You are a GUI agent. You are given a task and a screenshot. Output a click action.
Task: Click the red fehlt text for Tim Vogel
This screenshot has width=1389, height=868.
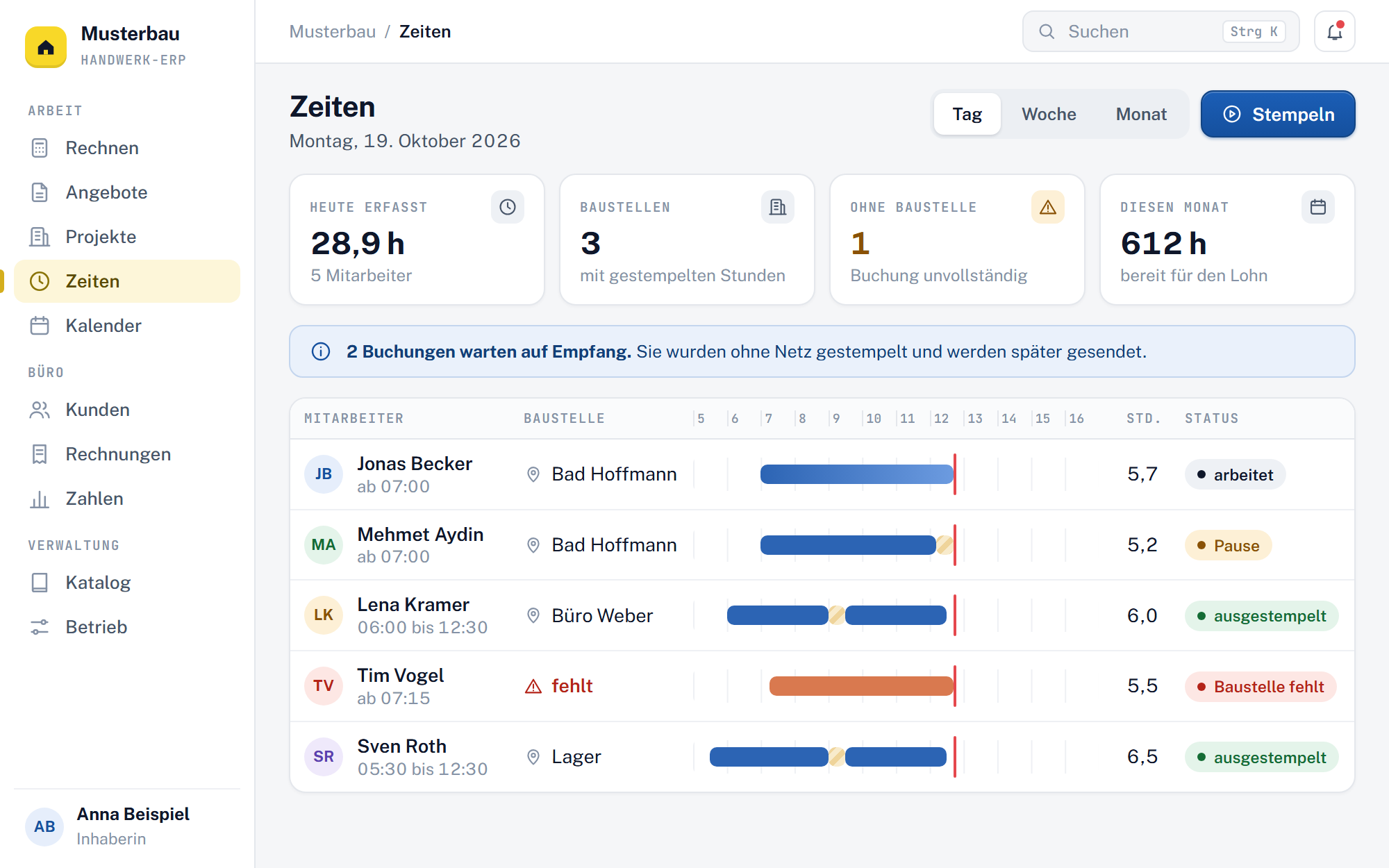point(572,686)
